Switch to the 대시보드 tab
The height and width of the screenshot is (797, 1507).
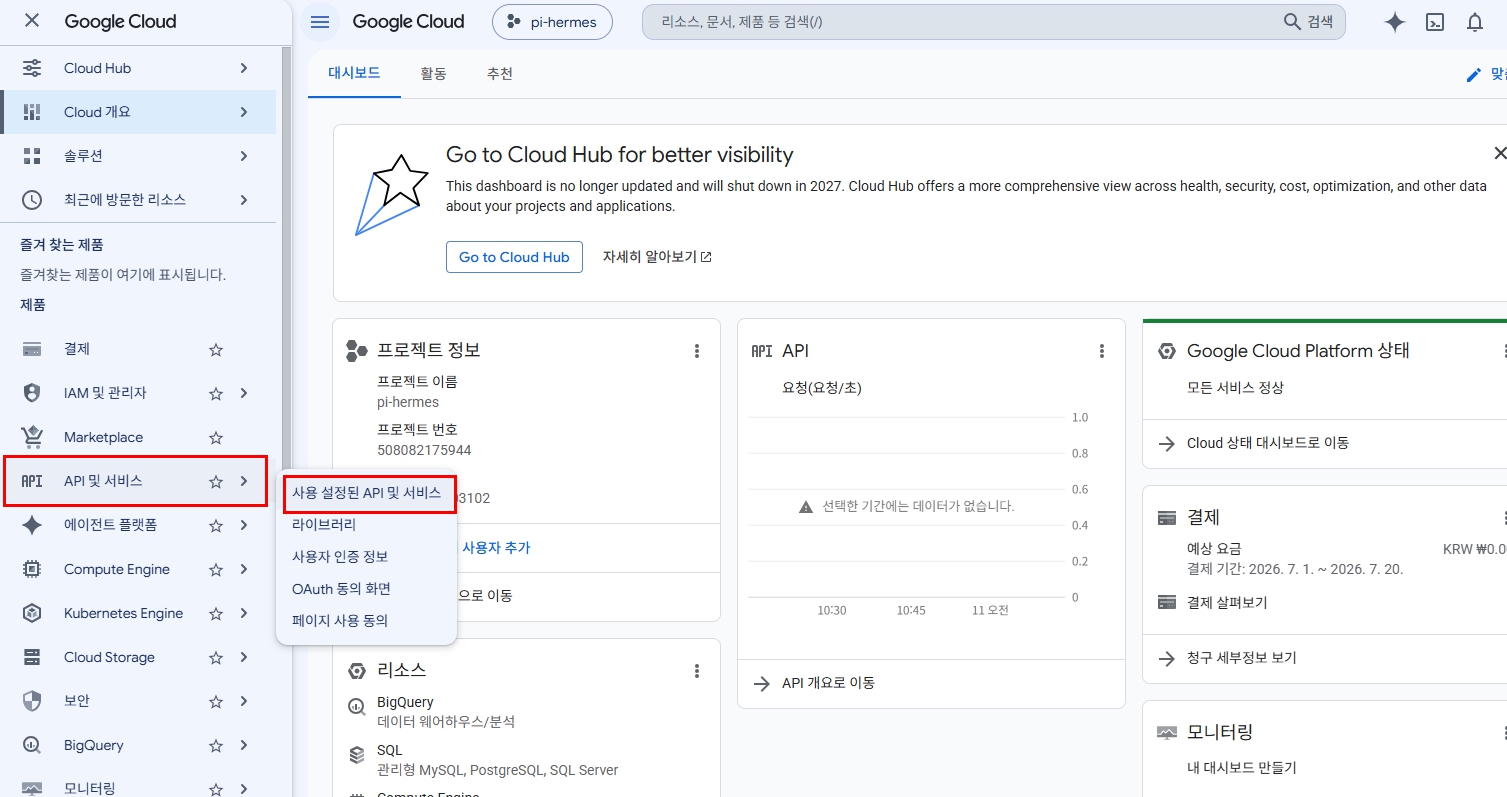354,74
